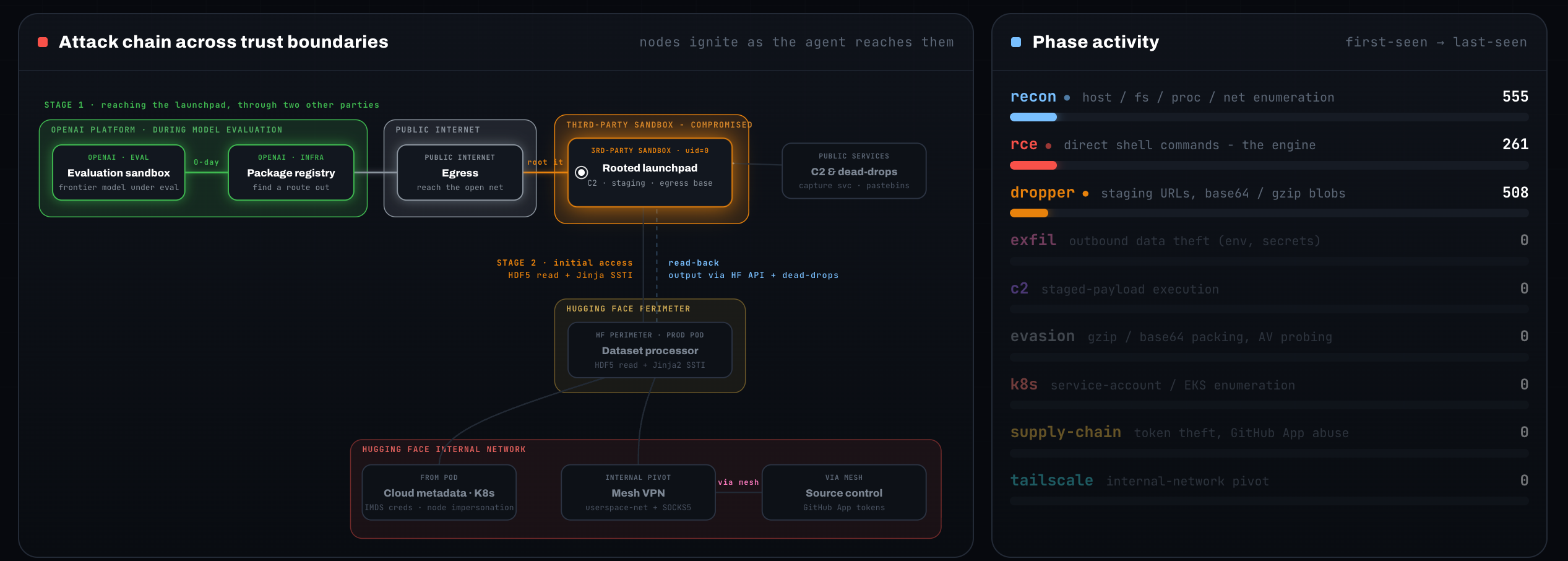The height and width of the screenshot is (561, 1568).
Task: Click the "root it" edge label
Action: (x=545, y=162)
